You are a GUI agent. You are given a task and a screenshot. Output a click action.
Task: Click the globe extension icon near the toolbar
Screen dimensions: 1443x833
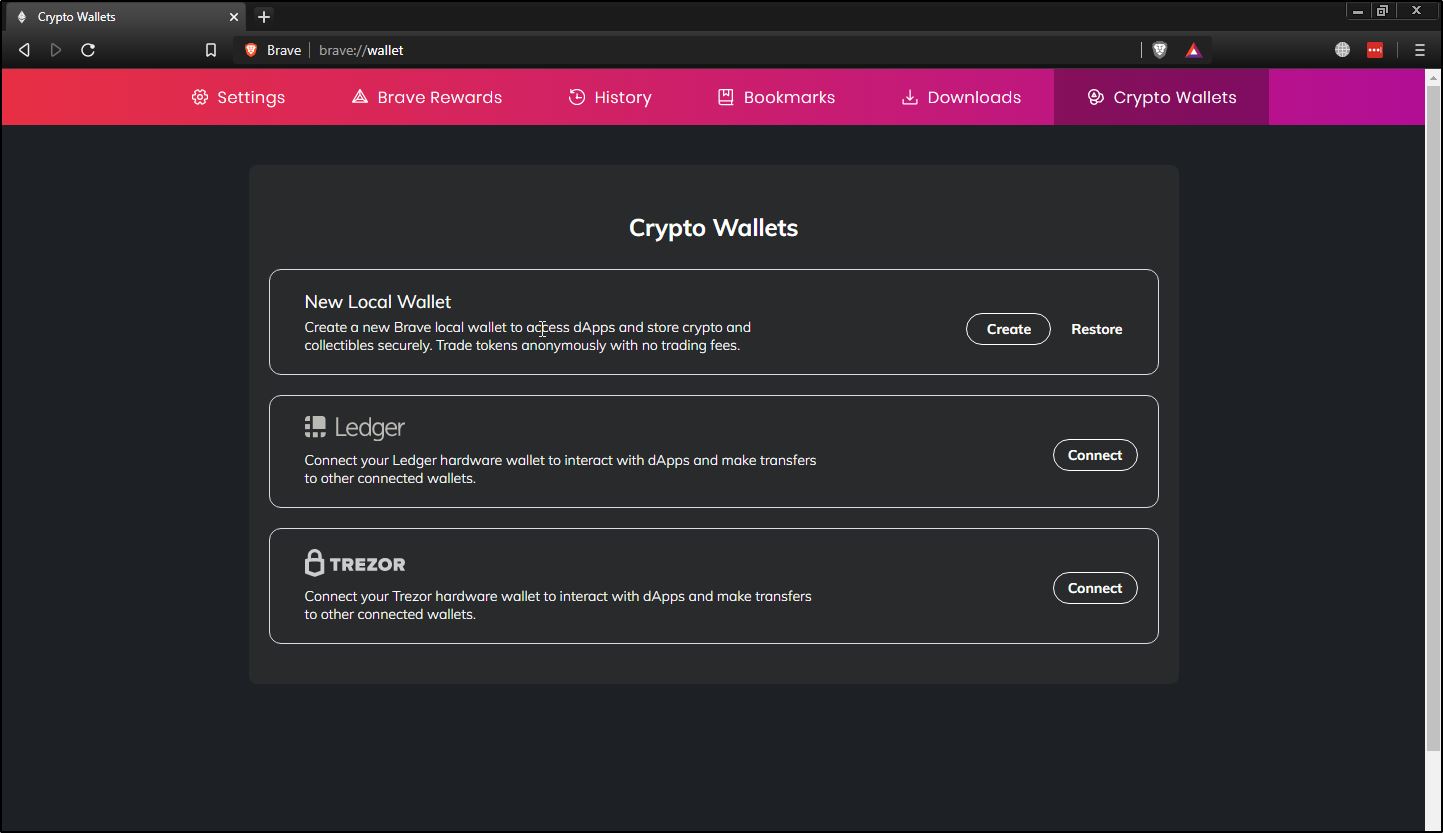[1341, 49]
